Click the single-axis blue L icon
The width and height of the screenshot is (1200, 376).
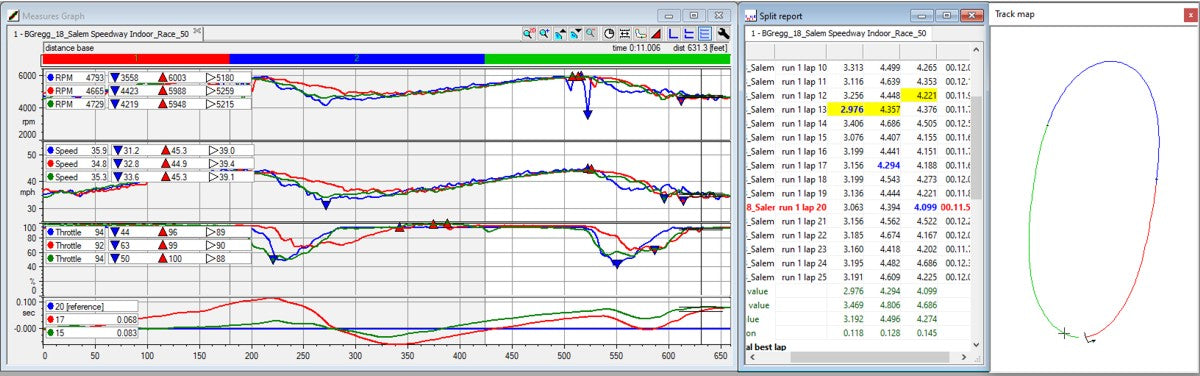click(x=673, y=33)
